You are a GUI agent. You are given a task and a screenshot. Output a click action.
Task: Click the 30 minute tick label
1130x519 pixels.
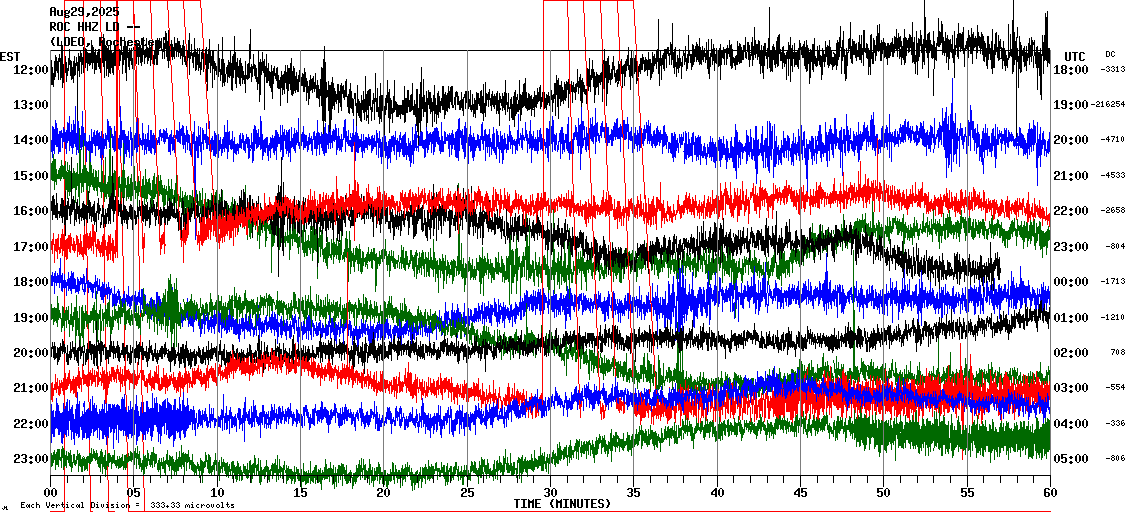(550, 493)
